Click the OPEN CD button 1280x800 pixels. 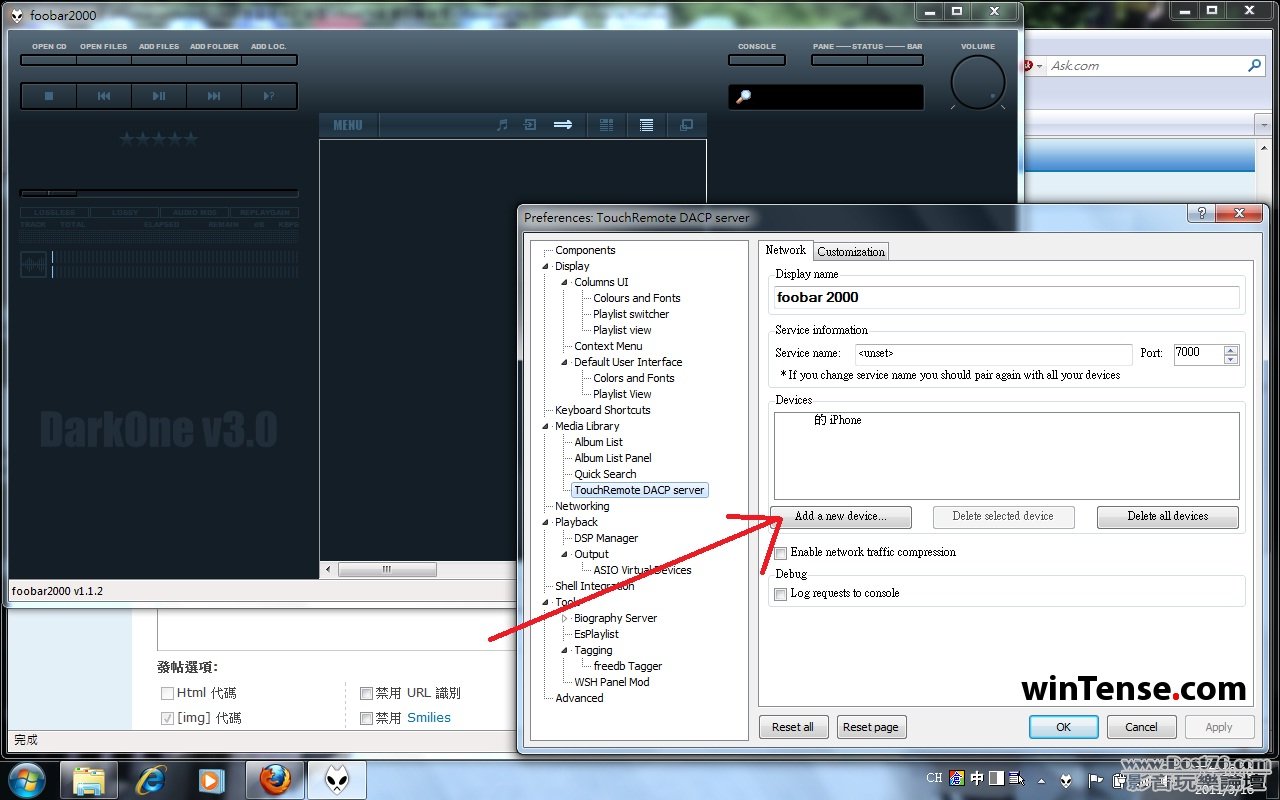point(49,60)
